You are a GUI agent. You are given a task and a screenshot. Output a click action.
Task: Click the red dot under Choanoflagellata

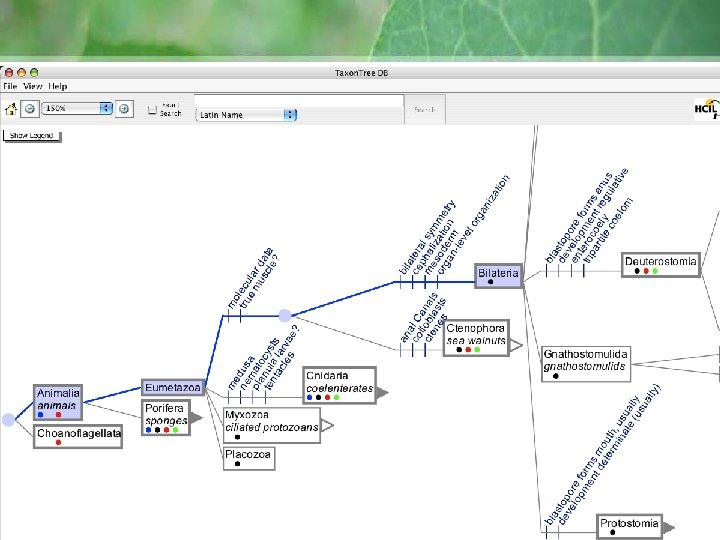58,442
